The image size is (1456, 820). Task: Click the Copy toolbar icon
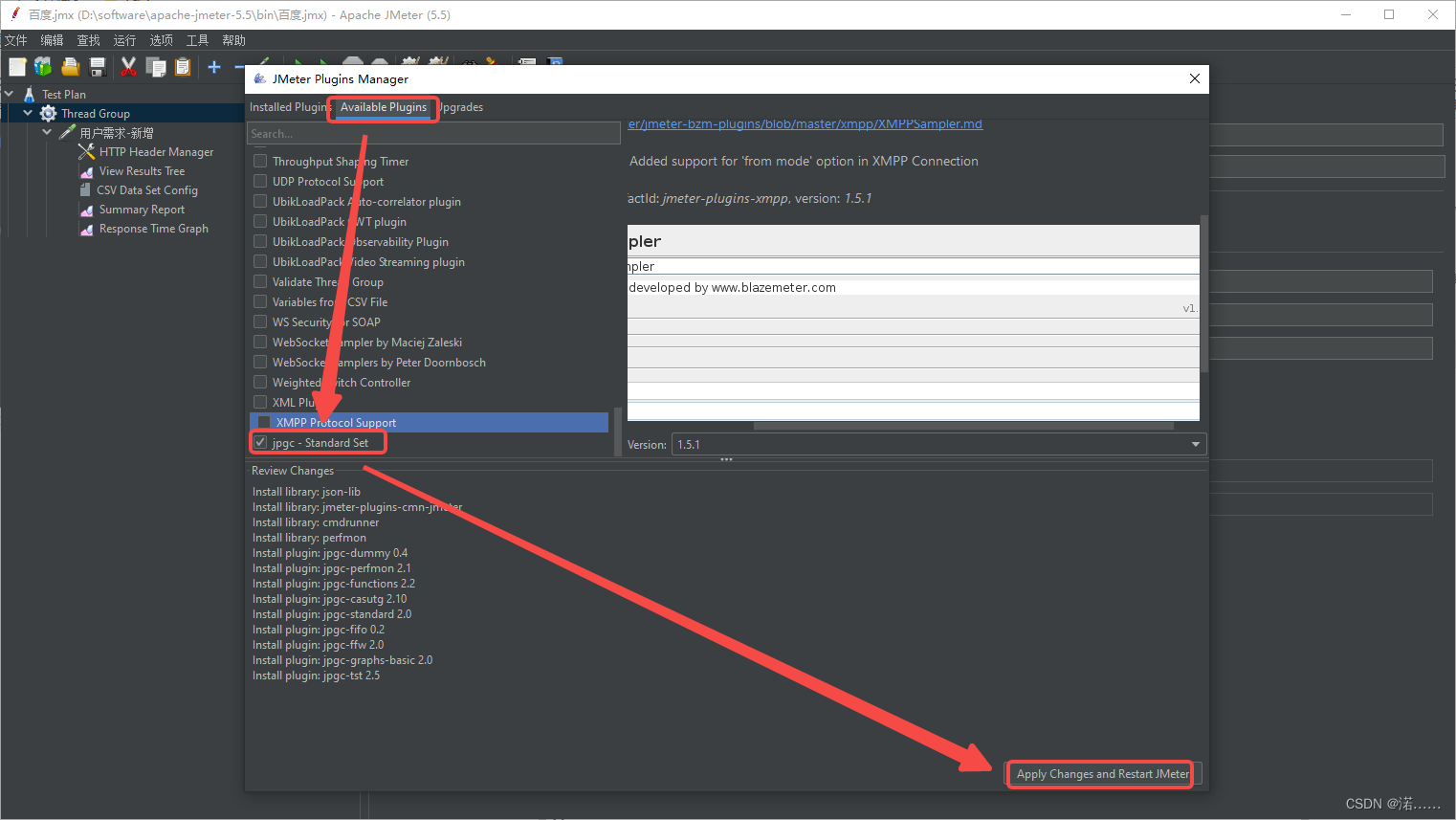[x=156, y=67]
